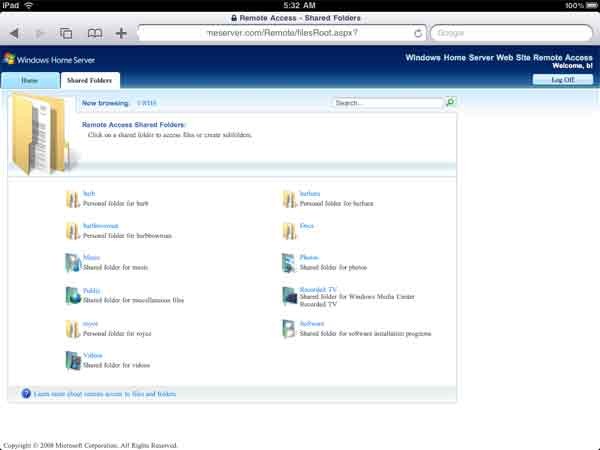Tap the iPad battery indicator
Viewport: 600px width, 450px height.
pyautogui.click(x=591, y=5)
